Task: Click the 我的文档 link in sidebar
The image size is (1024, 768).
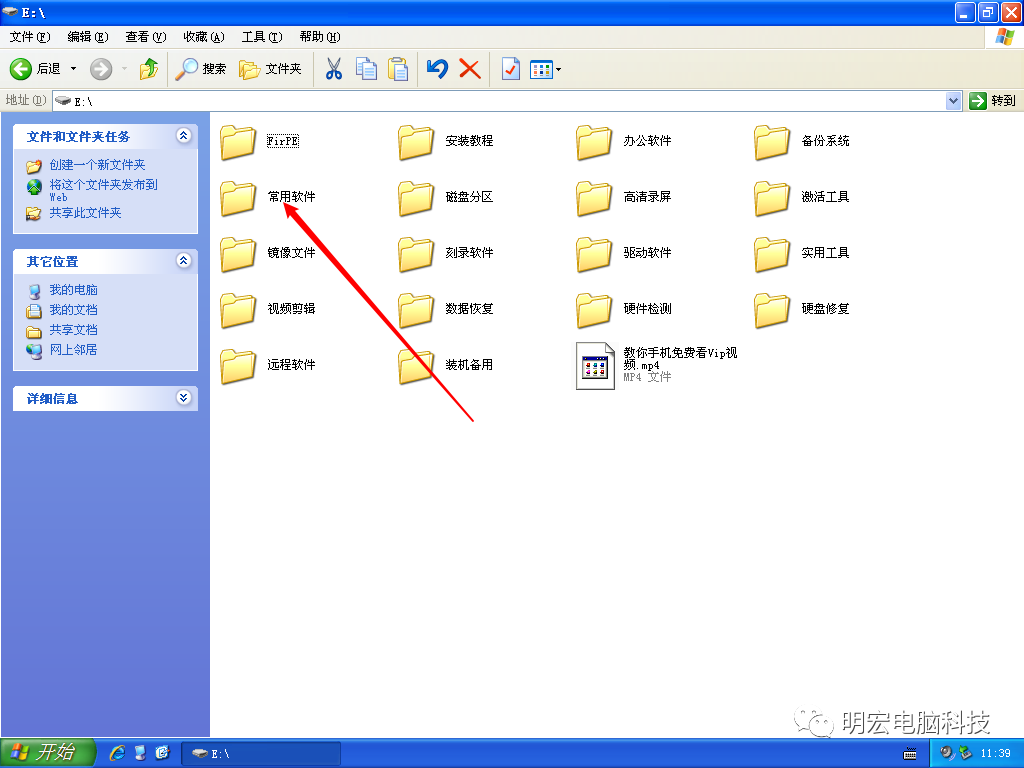Action: point(73,310)
